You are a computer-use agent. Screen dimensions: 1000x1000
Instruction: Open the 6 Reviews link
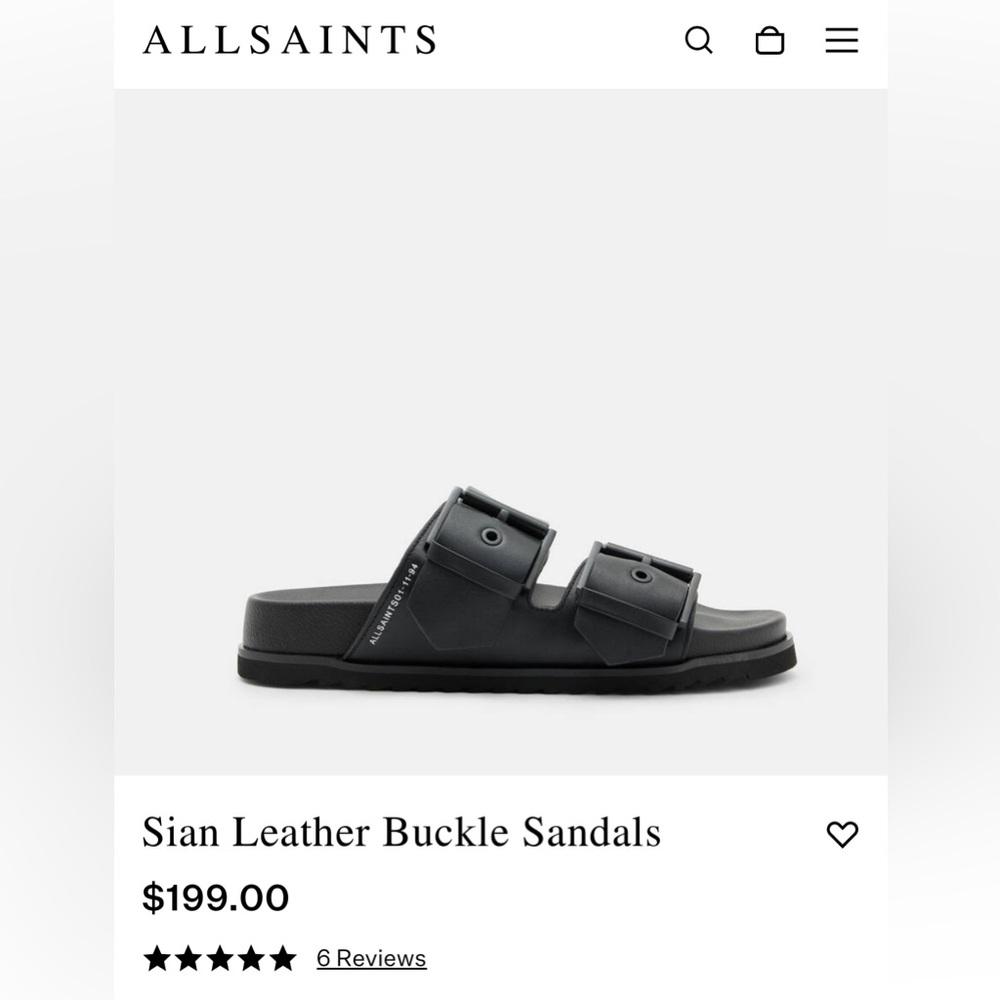pos(371,958)
